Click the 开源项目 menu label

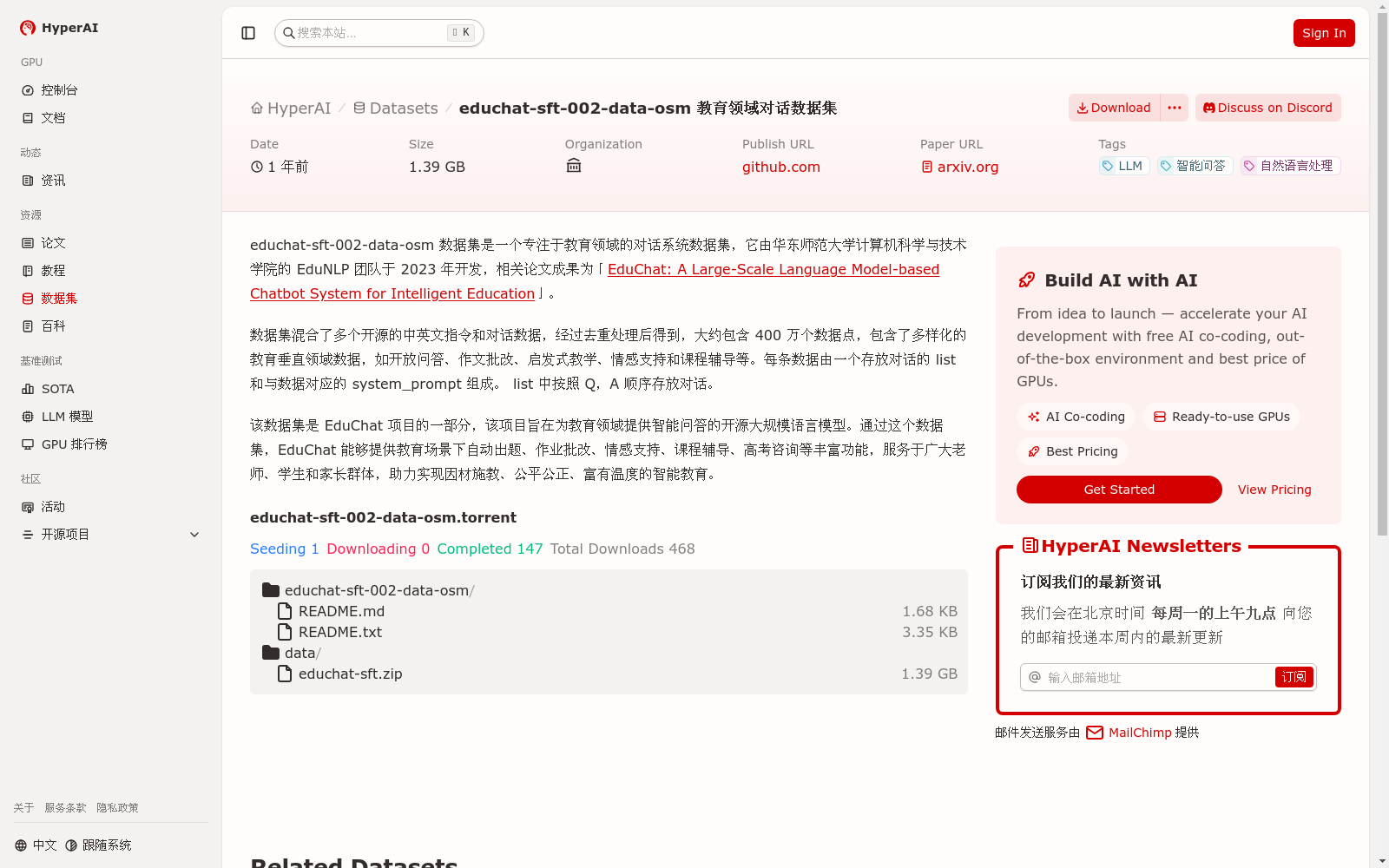tap(65, 535)
